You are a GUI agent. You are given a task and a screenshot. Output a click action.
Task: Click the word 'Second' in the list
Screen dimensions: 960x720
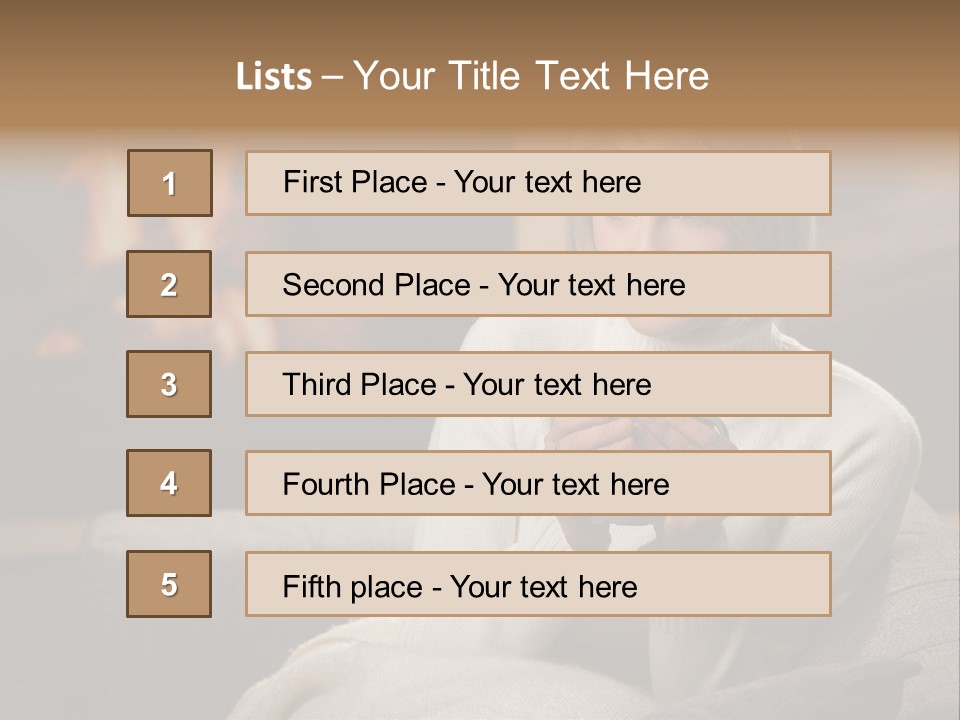pos(334,285)
